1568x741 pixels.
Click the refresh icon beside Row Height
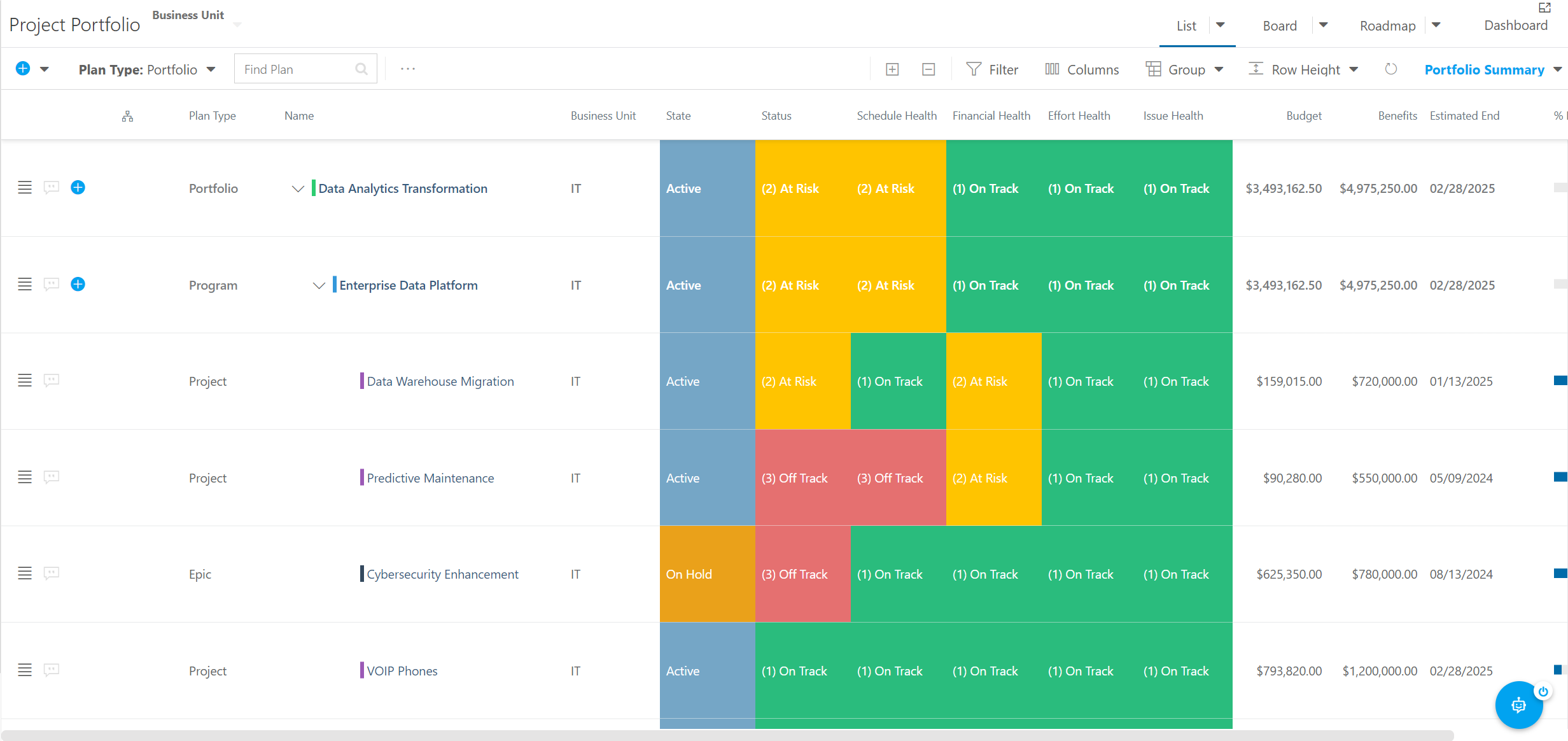(x=1391, y=69)
